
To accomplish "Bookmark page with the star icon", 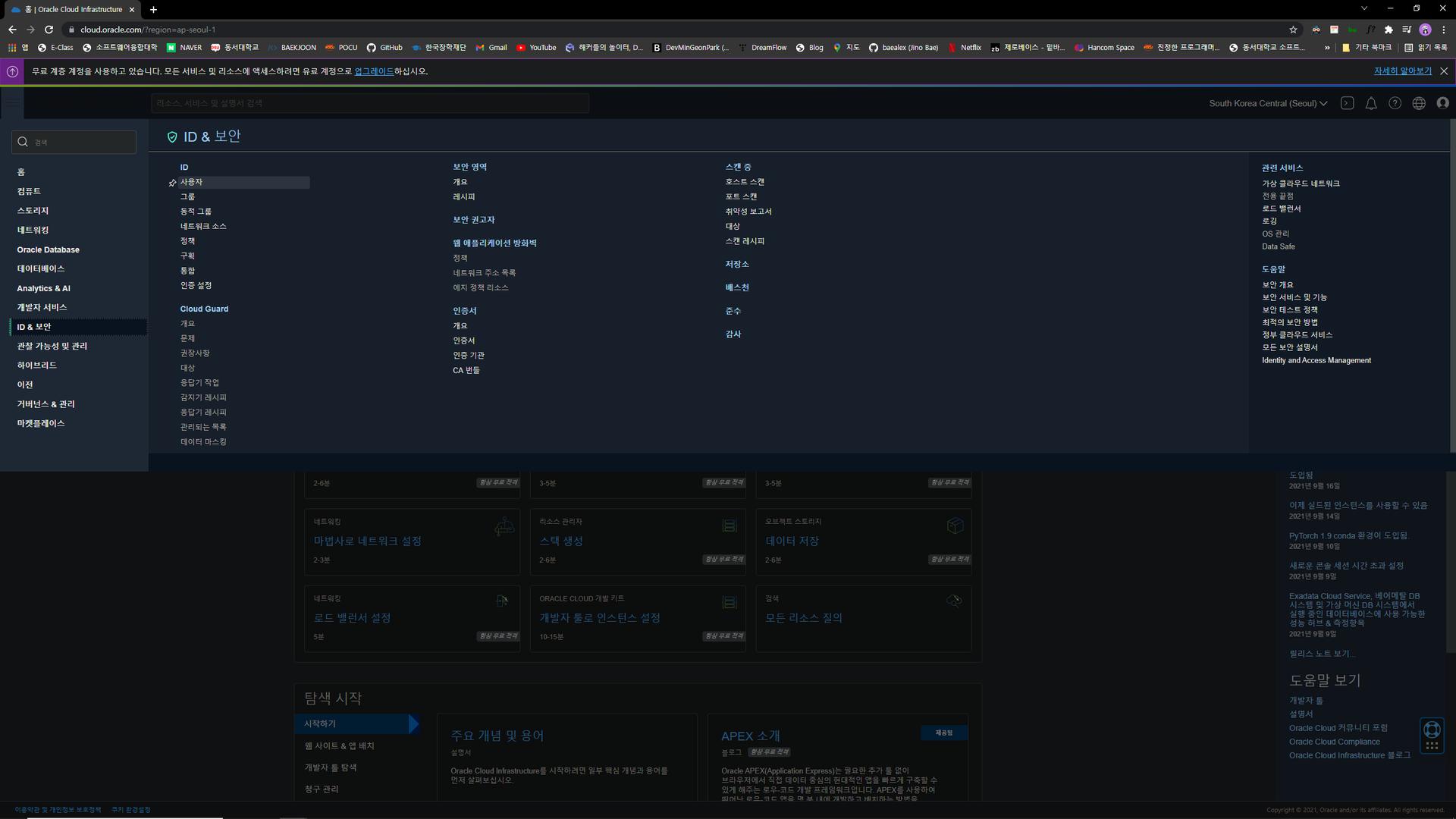I will click(1293, 30).
